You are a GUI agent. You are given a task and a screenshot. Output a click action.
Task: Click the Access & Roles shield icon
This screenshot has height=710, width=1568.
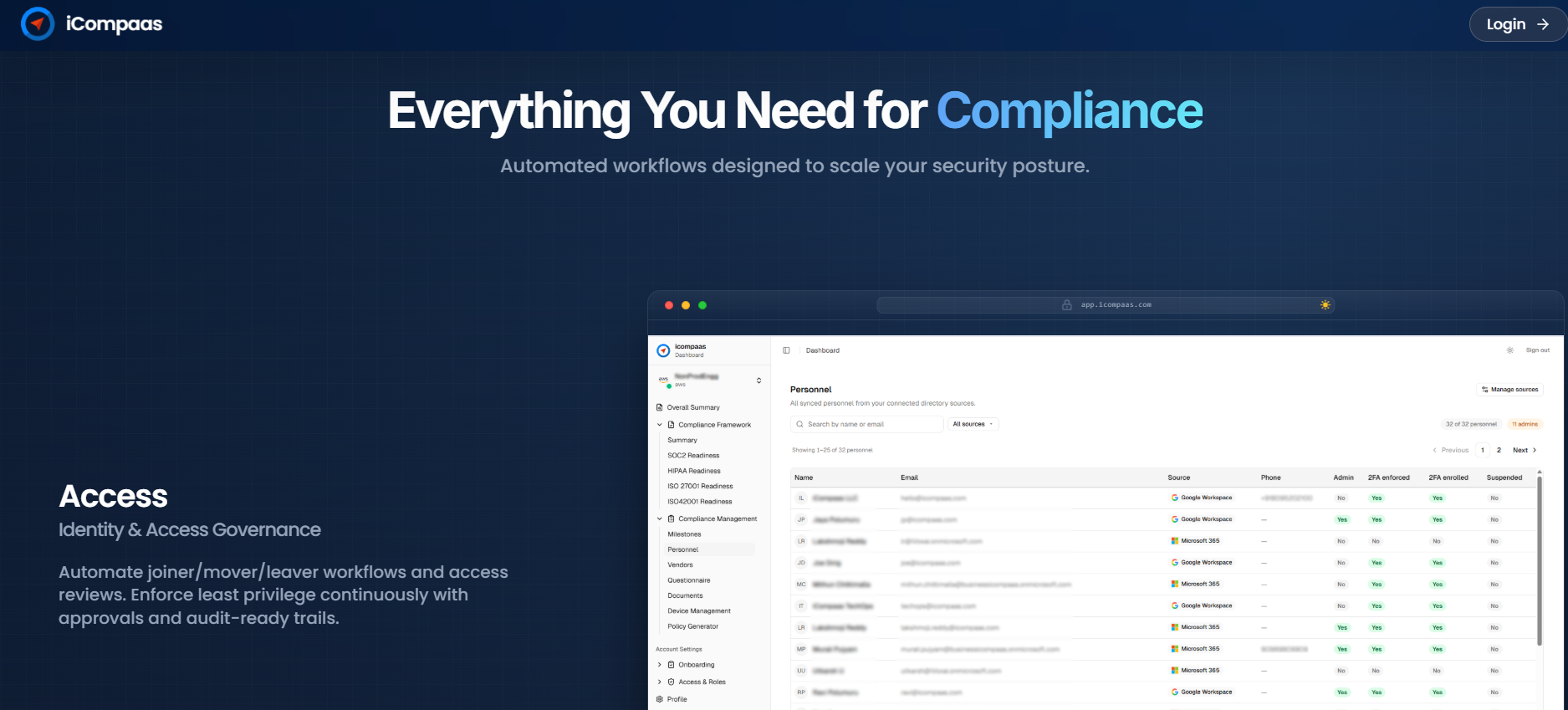coord(671,682)
